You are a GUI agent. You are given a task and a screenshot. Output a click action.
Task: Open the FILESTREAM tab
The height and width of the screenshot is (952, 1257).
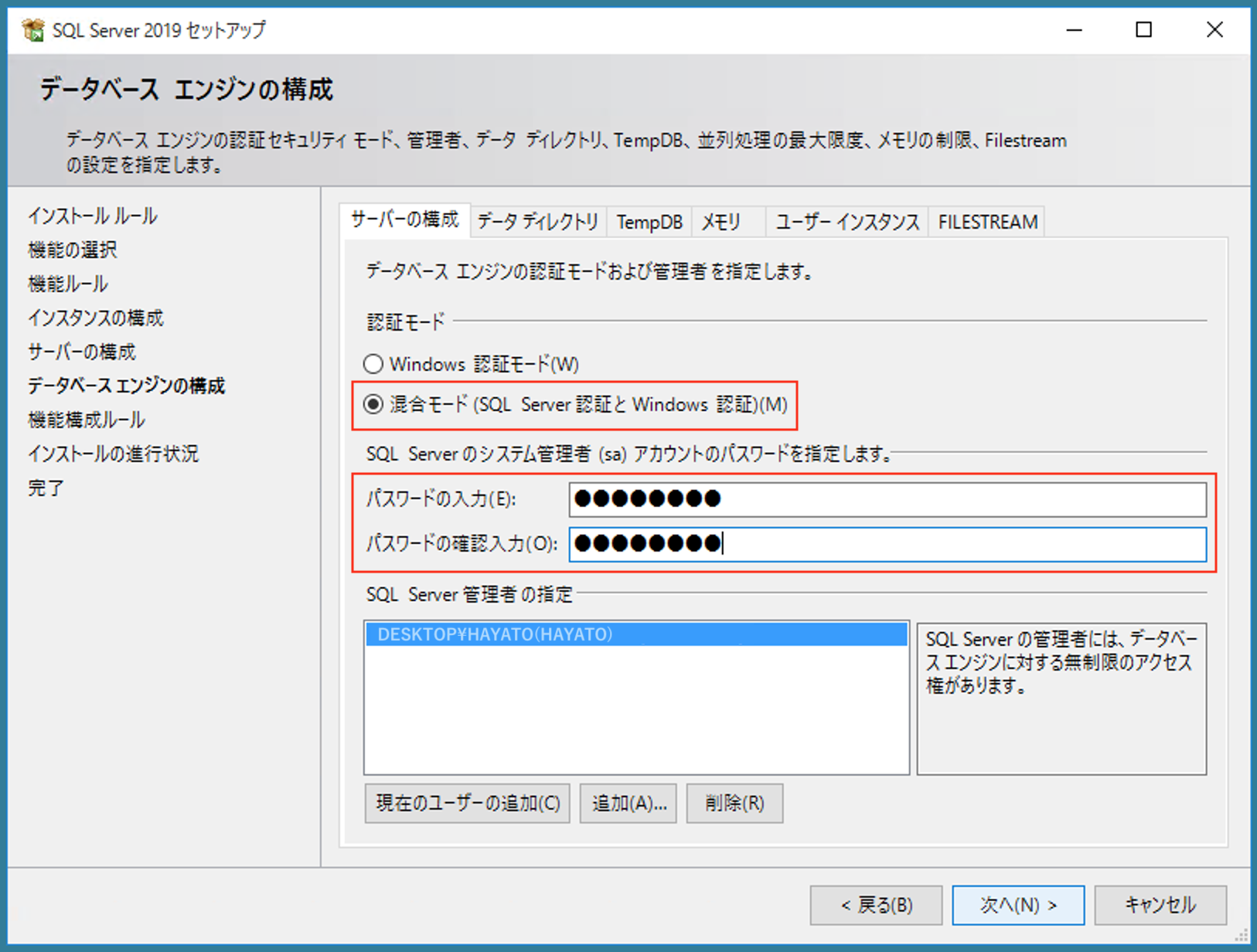coord(987,223)
